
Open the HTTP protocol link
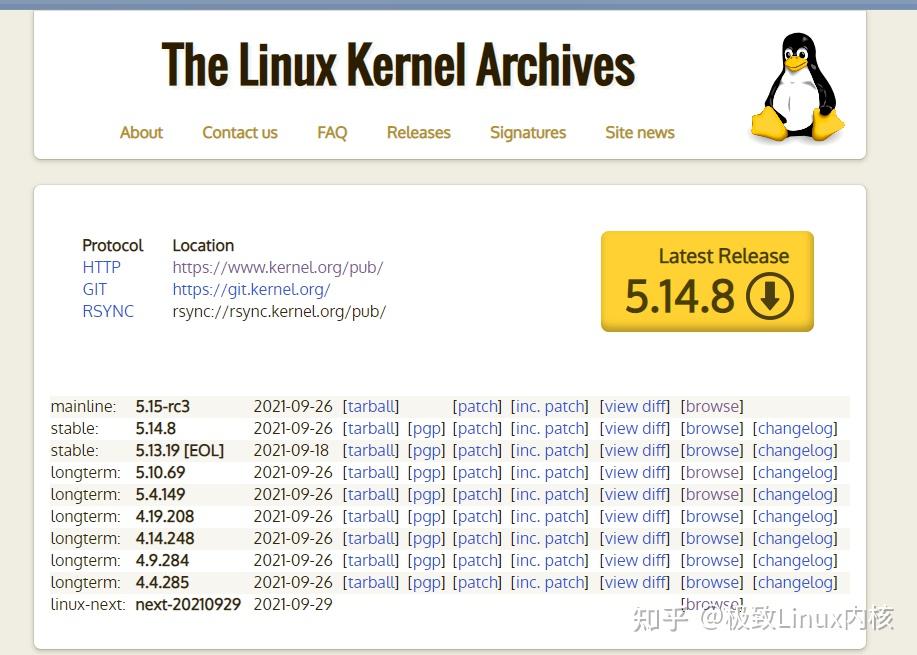101,267
